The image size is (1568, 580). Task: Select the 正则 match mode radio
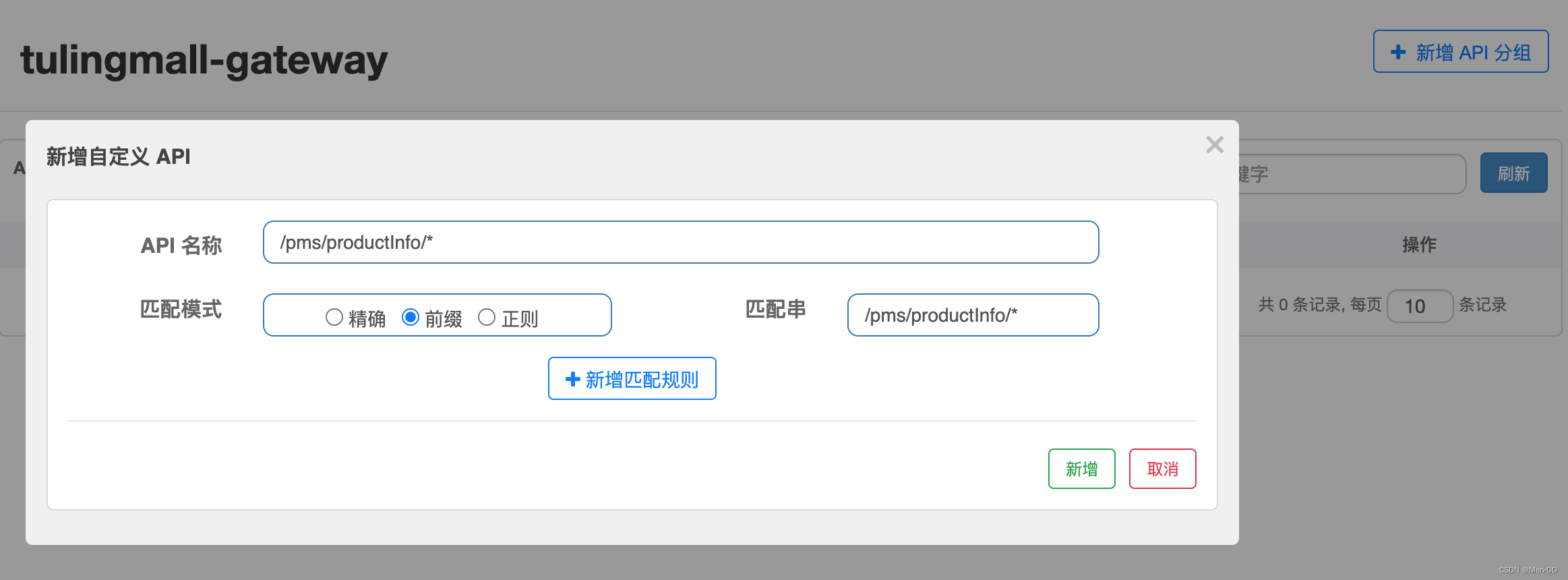pos(486,317)
